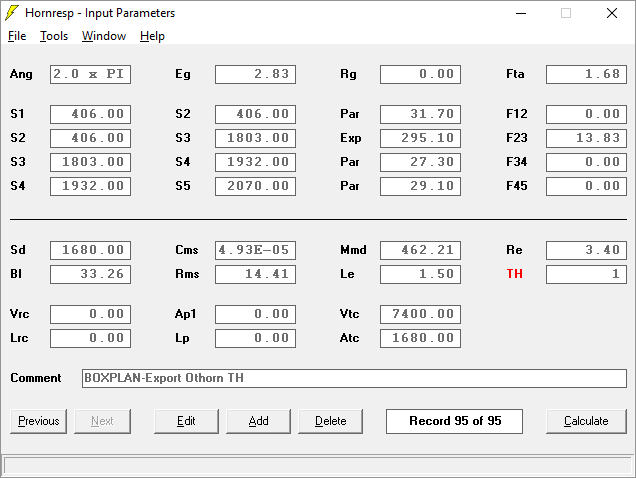
Task: Select the Par field with 29.10
Action: pyautogui.click(x=421, y=186)
